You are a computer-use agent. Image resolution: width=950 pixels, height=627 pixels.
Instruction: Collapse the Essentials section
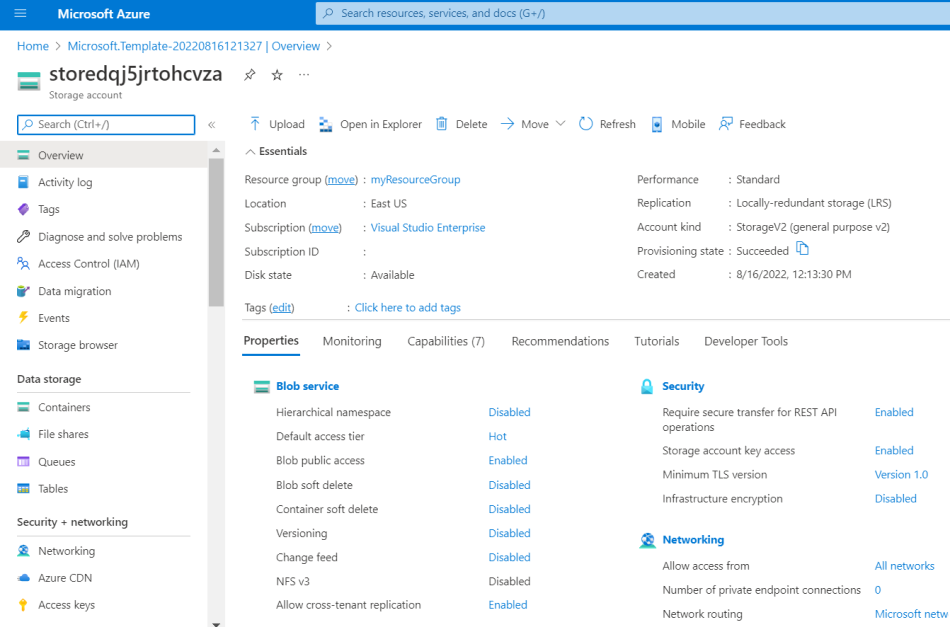pos(250,151)
